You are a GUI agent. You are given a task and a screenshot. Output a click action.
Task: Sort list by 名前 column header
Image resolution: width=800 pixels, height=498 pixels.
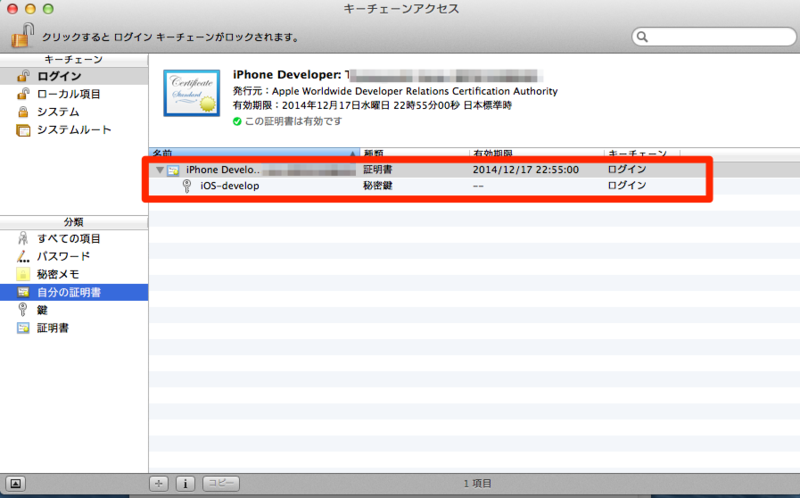pos(255,153)
